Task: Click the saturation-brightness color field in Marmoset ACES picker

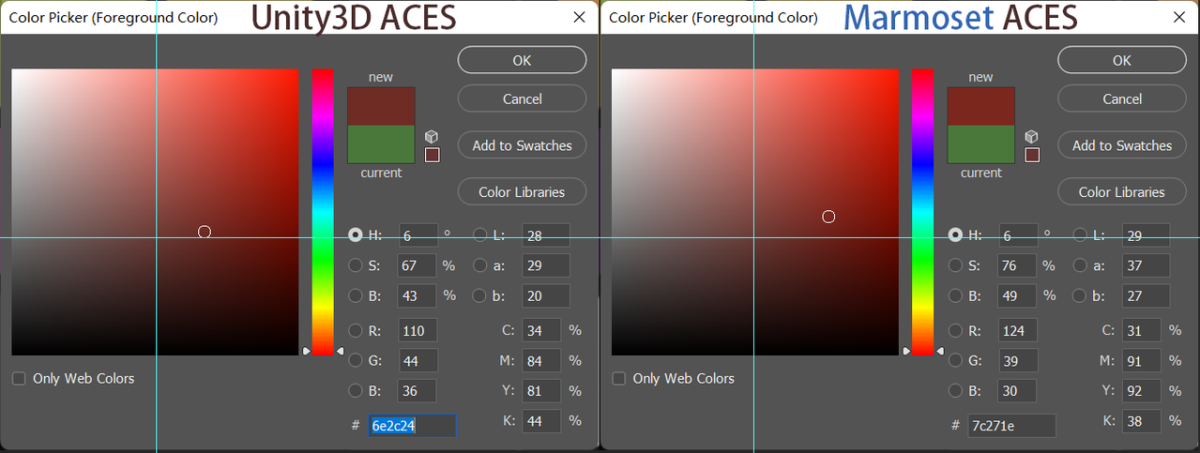Action: [x=755, y=212]
